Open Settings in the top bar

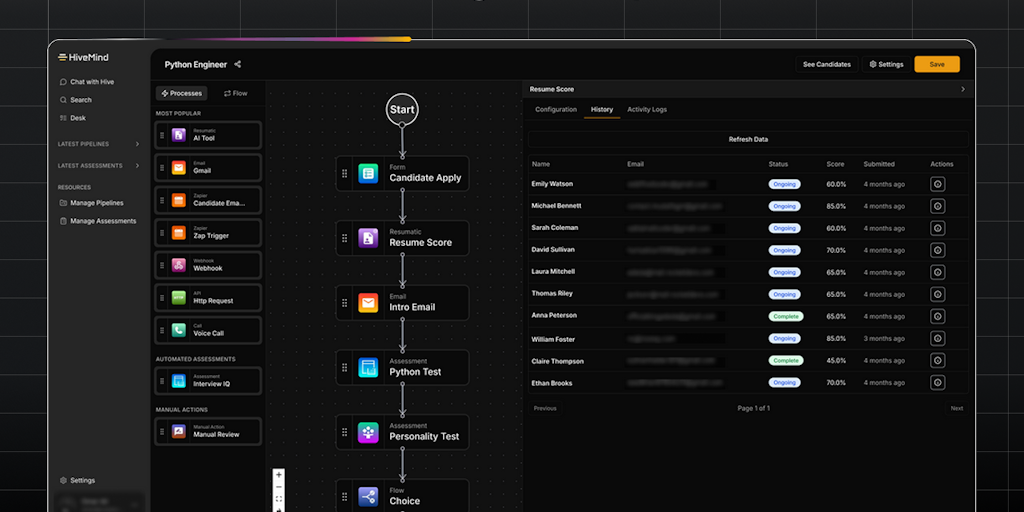pyautogui.click(x=886, y=65)
